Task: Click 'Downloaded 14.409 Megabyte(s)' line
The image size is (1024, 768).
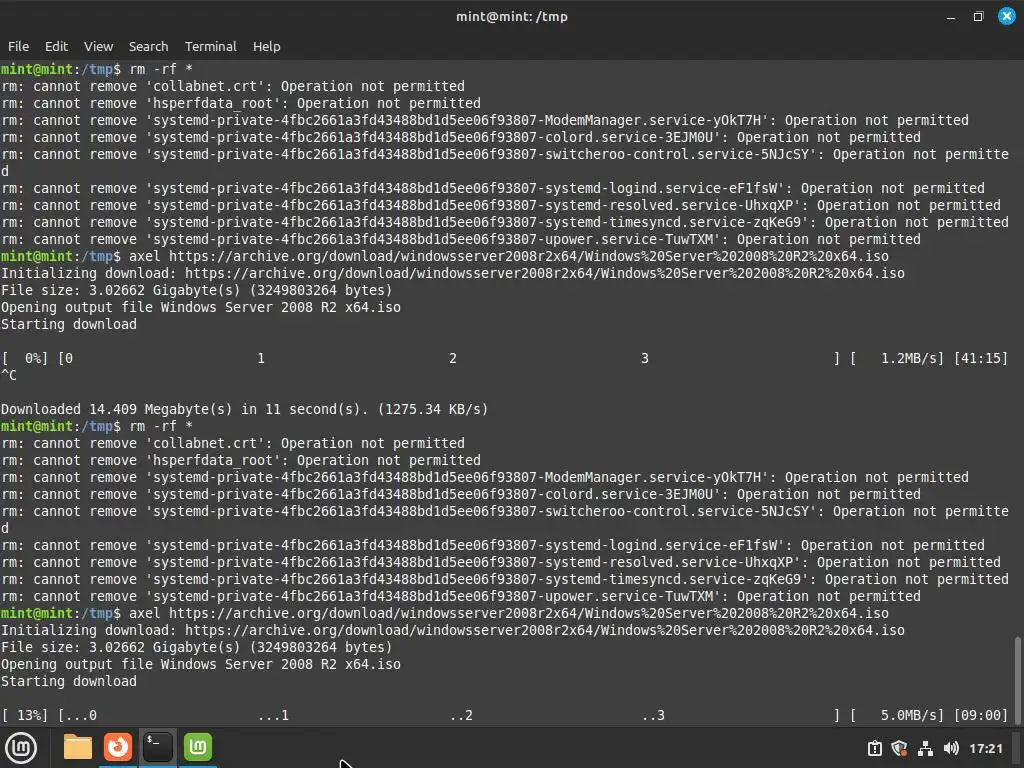Action: [244, 409]
